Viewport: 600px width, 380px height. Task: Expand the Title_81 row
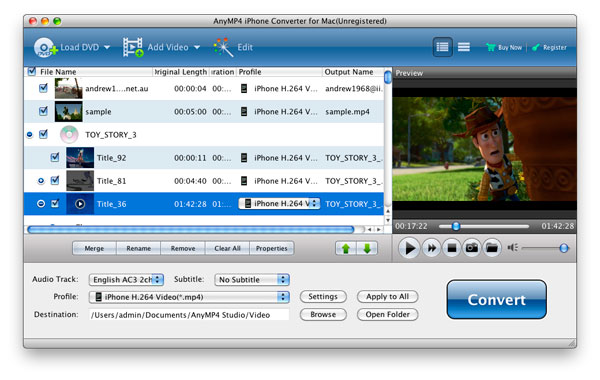[x=41, y=181]
